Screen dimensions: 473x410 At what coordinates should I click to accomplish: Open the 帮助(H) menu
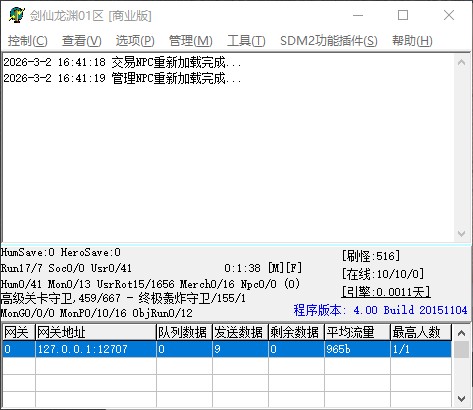click(412, 41)
